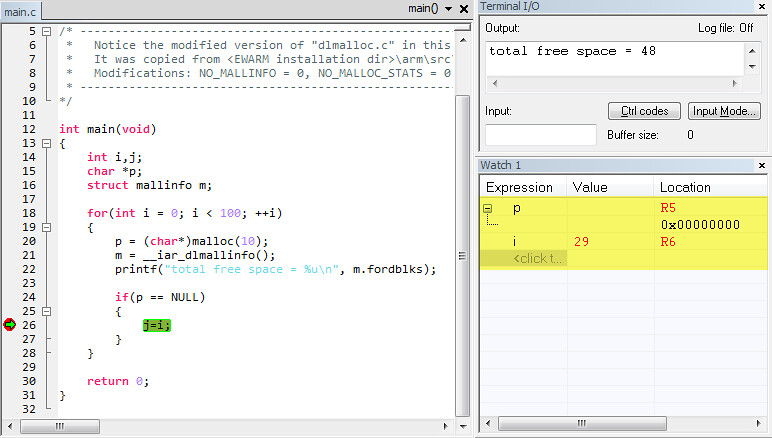Screen dimensions: 772x438
Task: Click the 'Log file: Off' label
Action: click(725, 28)
